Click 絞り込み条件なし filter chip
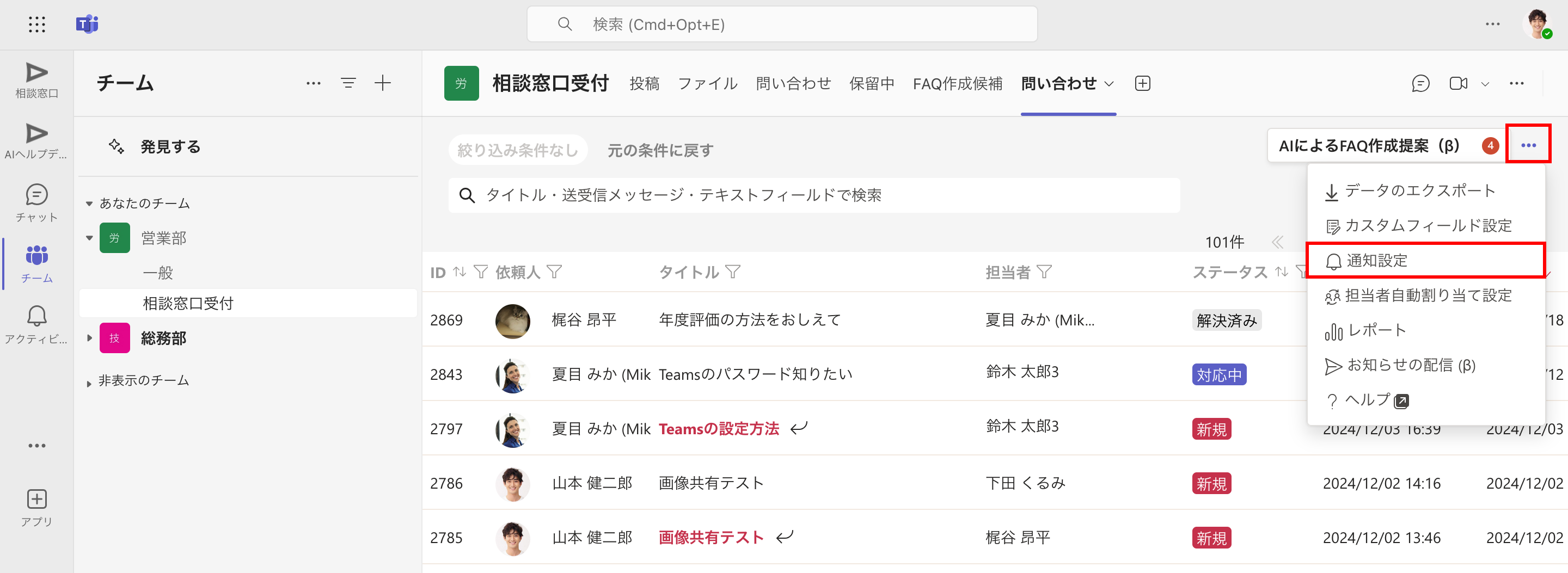The image size is (1568, 573). point(518,150)
